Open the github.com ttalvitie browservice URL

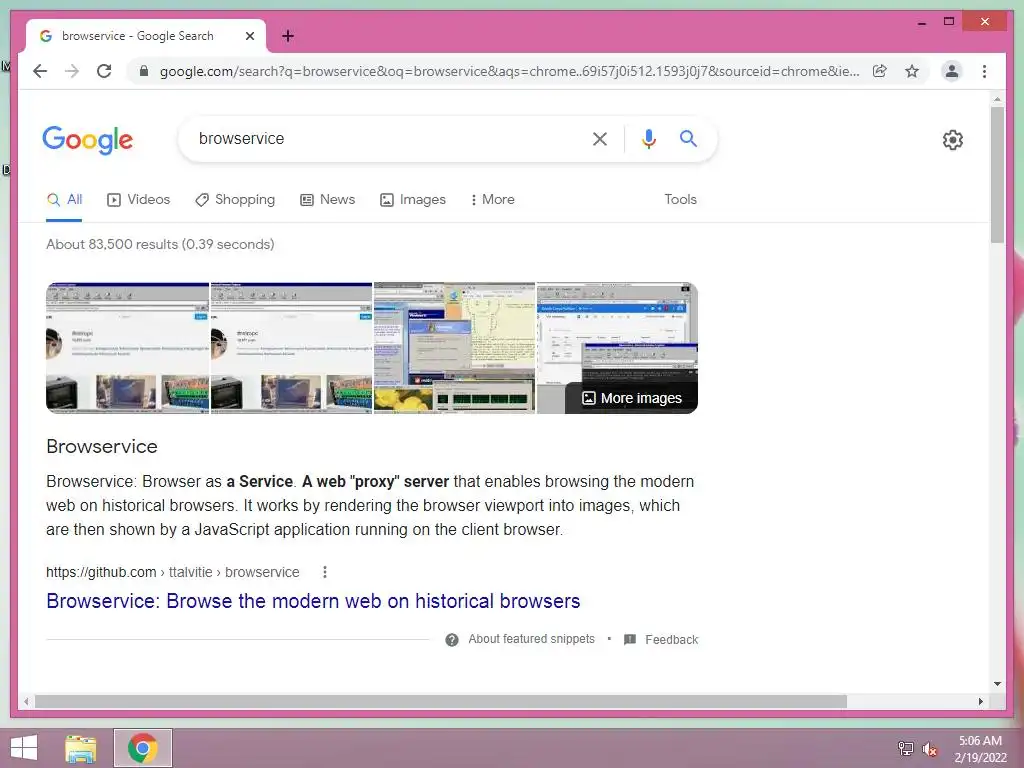pyautogui.click(x=172, y=572)
